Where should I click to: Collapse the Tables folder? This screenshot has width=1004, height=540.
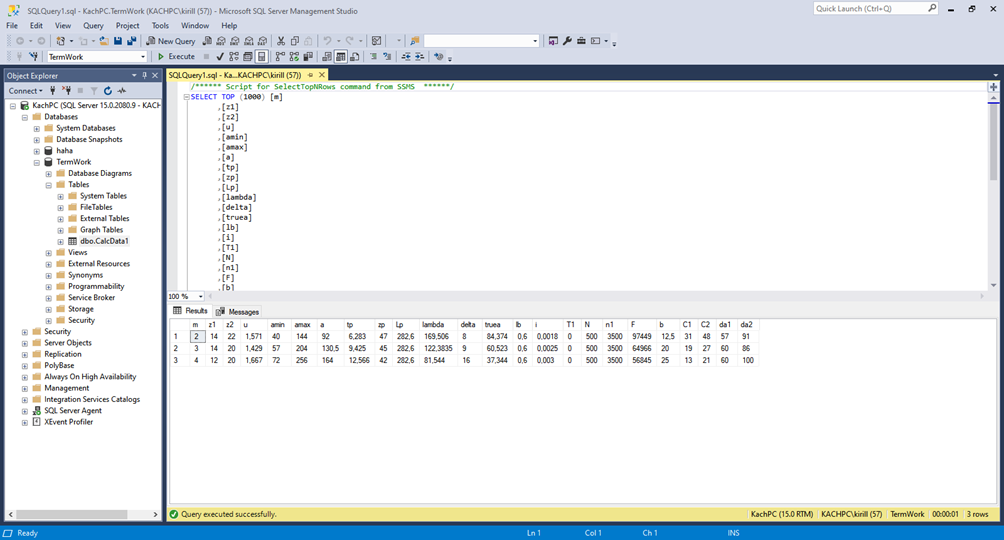pos(49,185)
